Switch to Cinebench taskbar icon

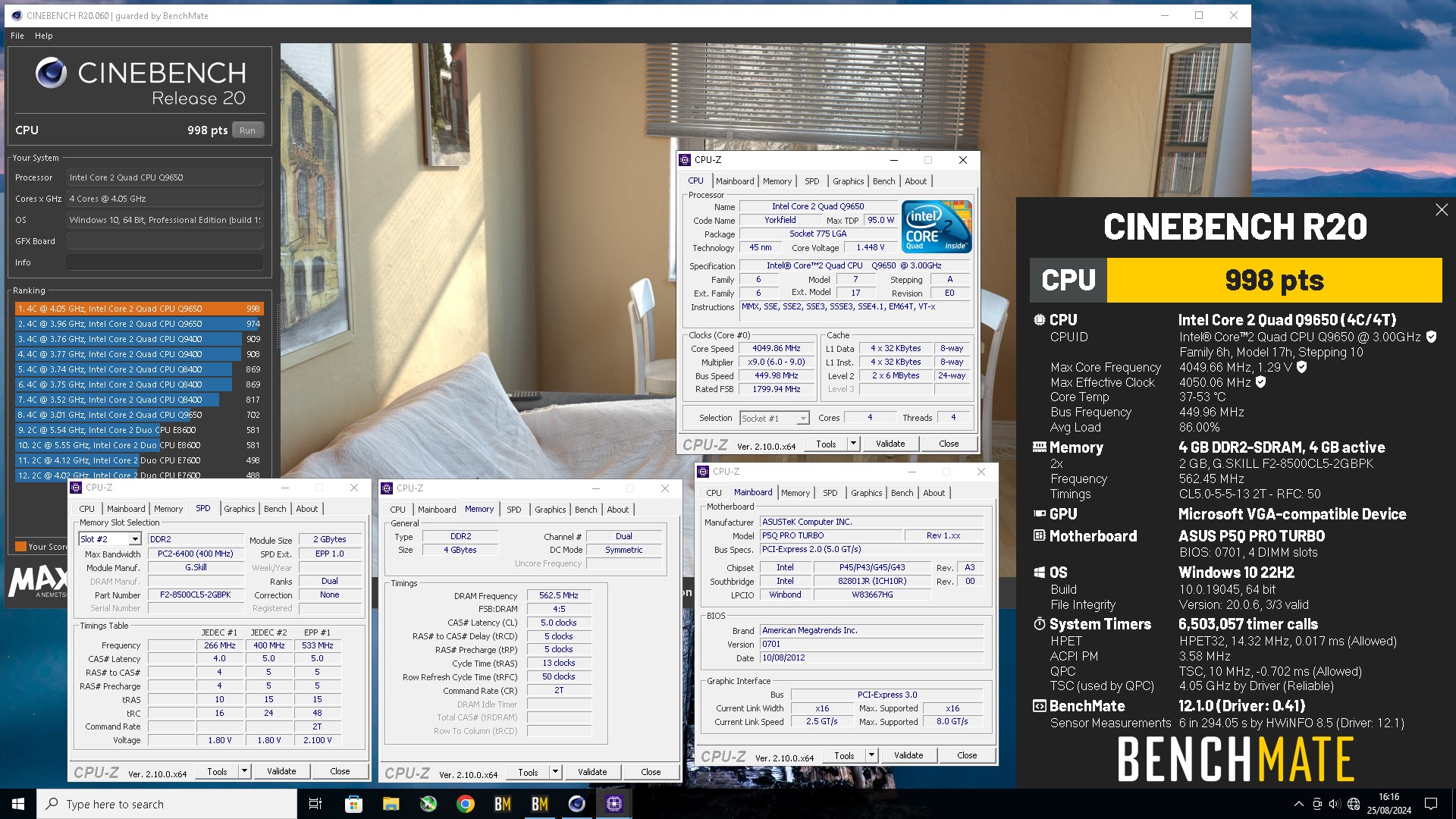click(577, 804)
